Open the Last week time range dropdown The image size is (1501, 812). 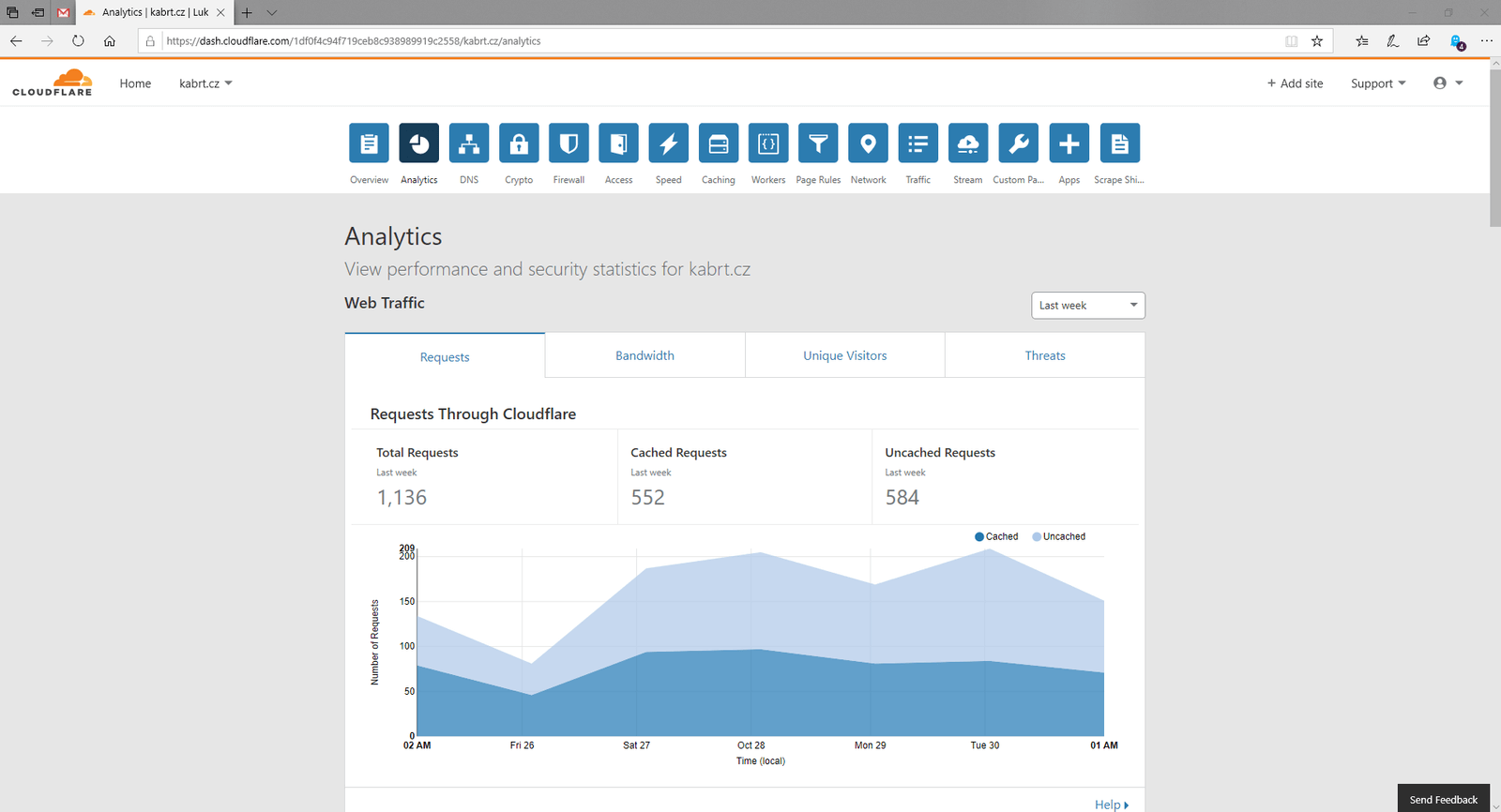(x=1088, y=306)
